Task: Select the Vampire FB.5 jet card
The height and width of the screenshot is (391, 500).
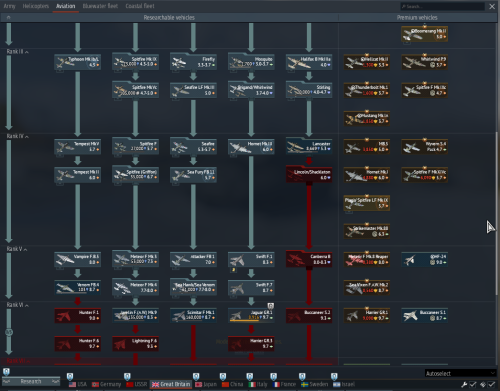Action: 78,259
